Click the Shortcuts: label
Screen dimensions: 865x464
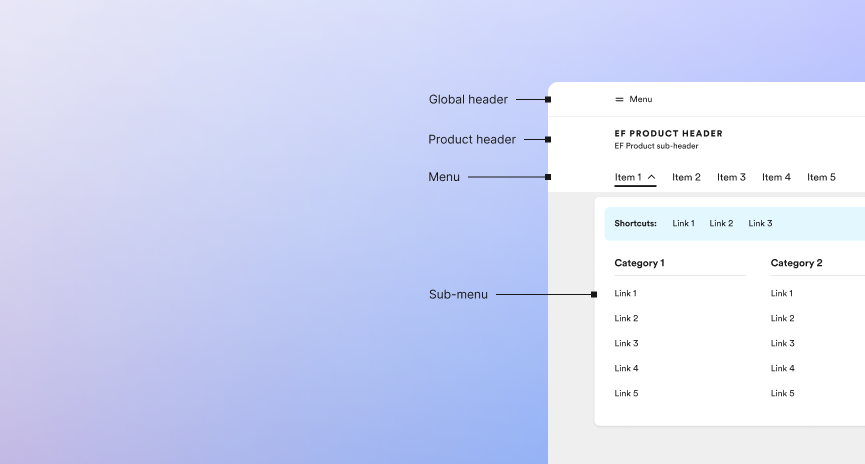coord(636,223)
